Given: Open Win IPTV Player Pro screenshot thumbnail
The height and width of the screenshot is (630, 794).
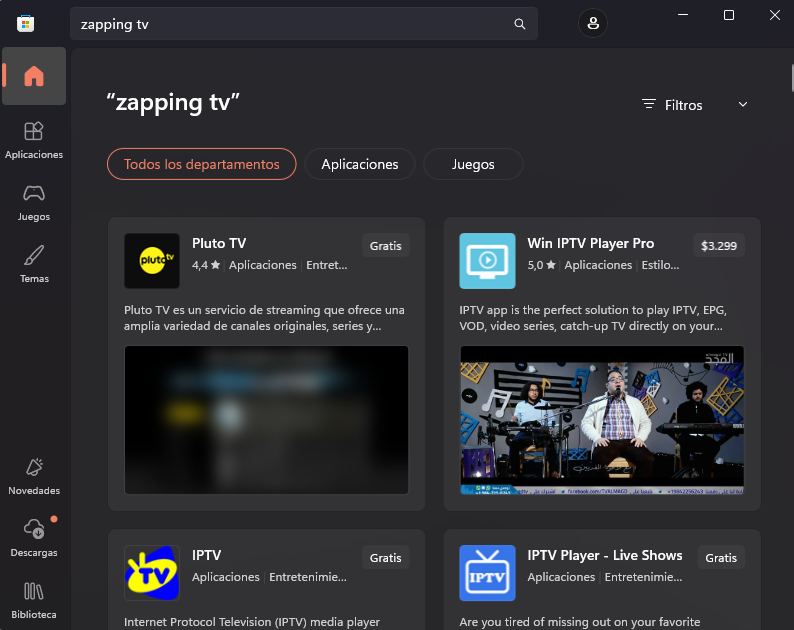Looking at the screenshot, I should (x=602, y=420).
